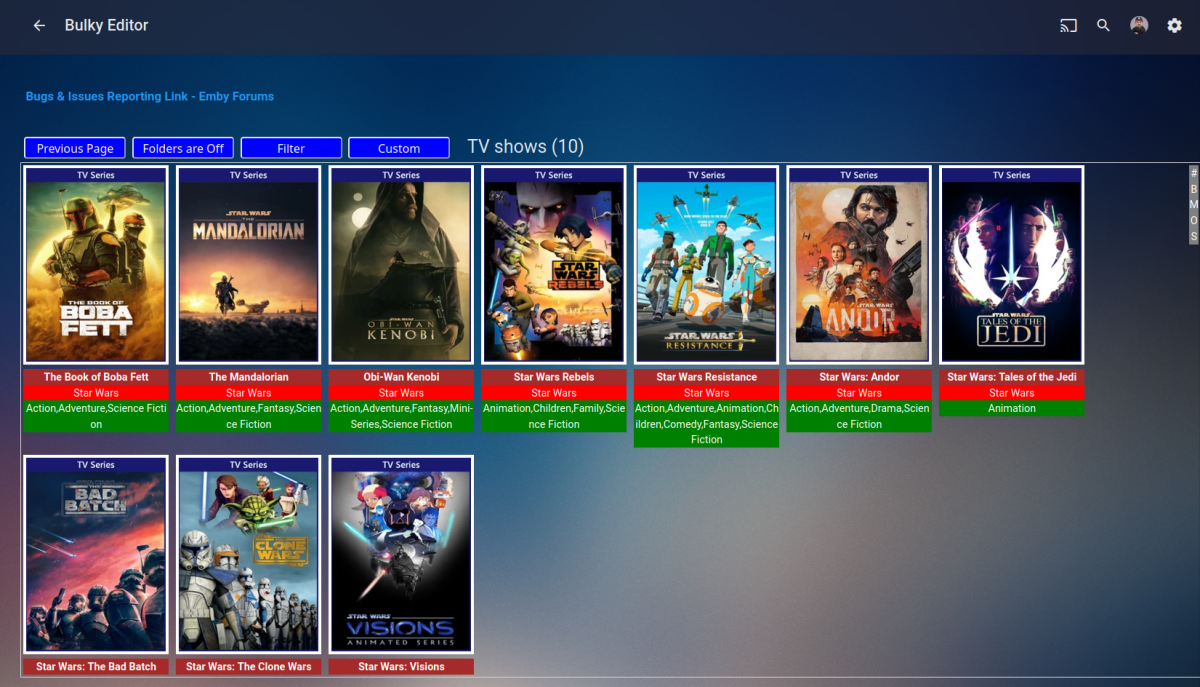Screen dimensions: 1200x687
Task: Open the user profile avatar
Action: 1139,25
